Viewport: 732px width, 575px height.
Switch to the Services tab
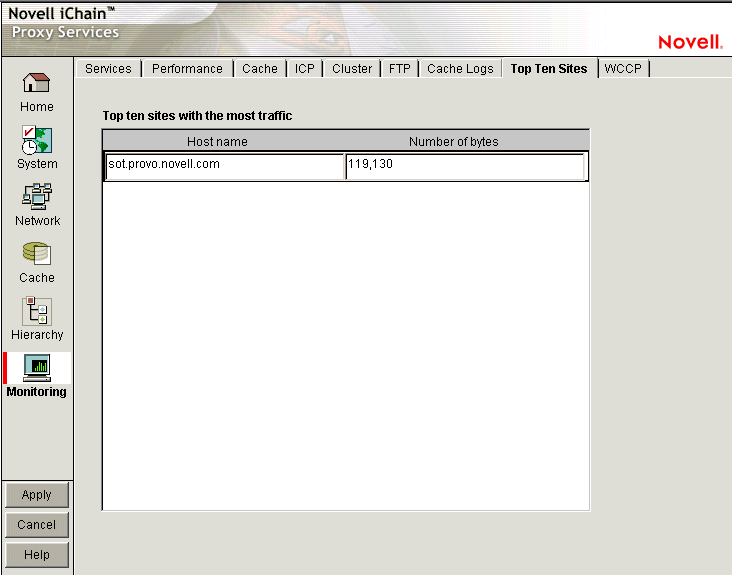pos(108,69)
